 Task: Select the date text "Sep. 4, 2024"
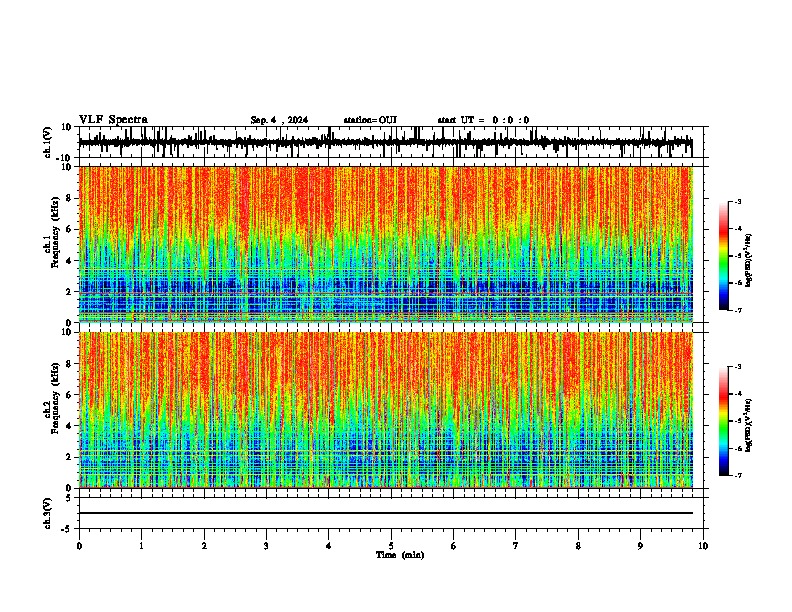point(279,120)
